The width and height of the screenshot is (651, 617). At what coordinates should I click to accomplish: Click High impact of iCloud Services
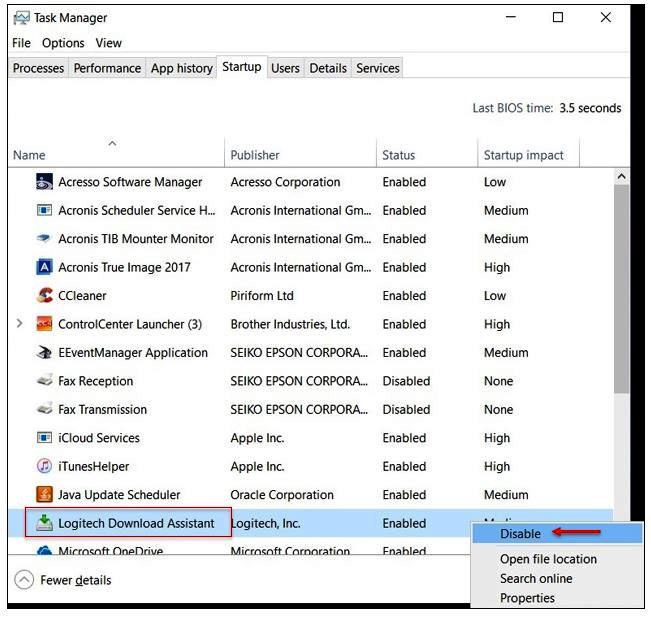tap(497, 438)
